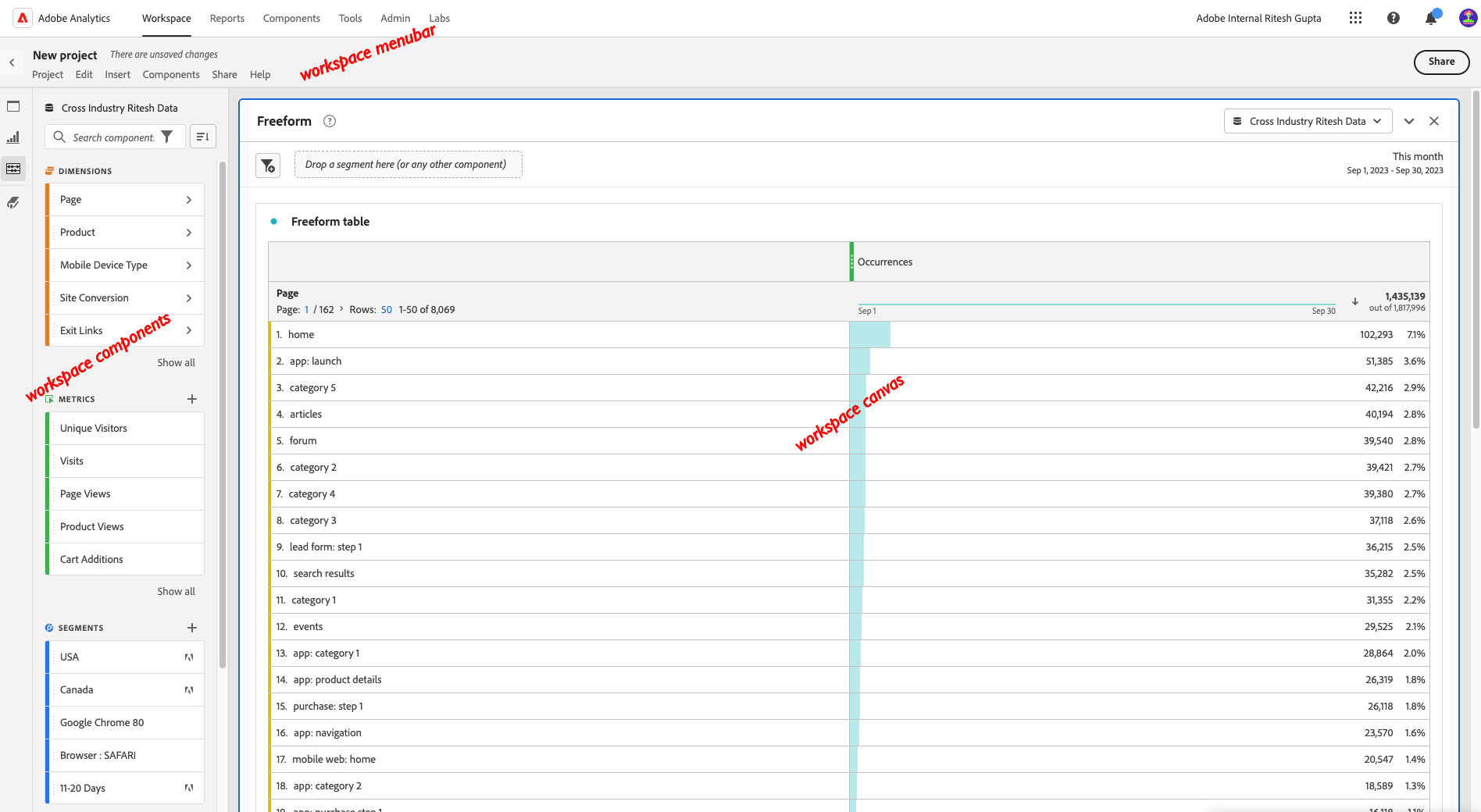The width and height of the screenshot is (1481, 812).
Task: Click the Adobe badge on USA segment
Action: point(189,657)
